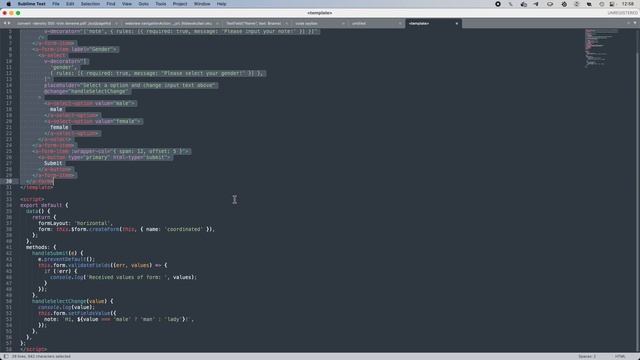This screenshot has height=360, width=640.
Task: Click the console.log(value); line
Action: [66, 307]
